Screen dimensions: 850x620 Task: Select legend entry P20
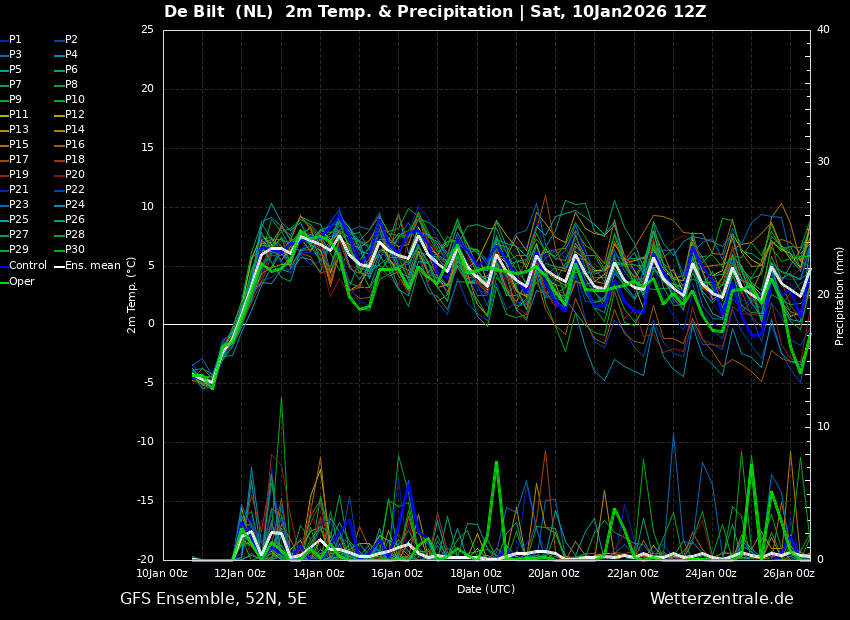[x=75, y=175]
